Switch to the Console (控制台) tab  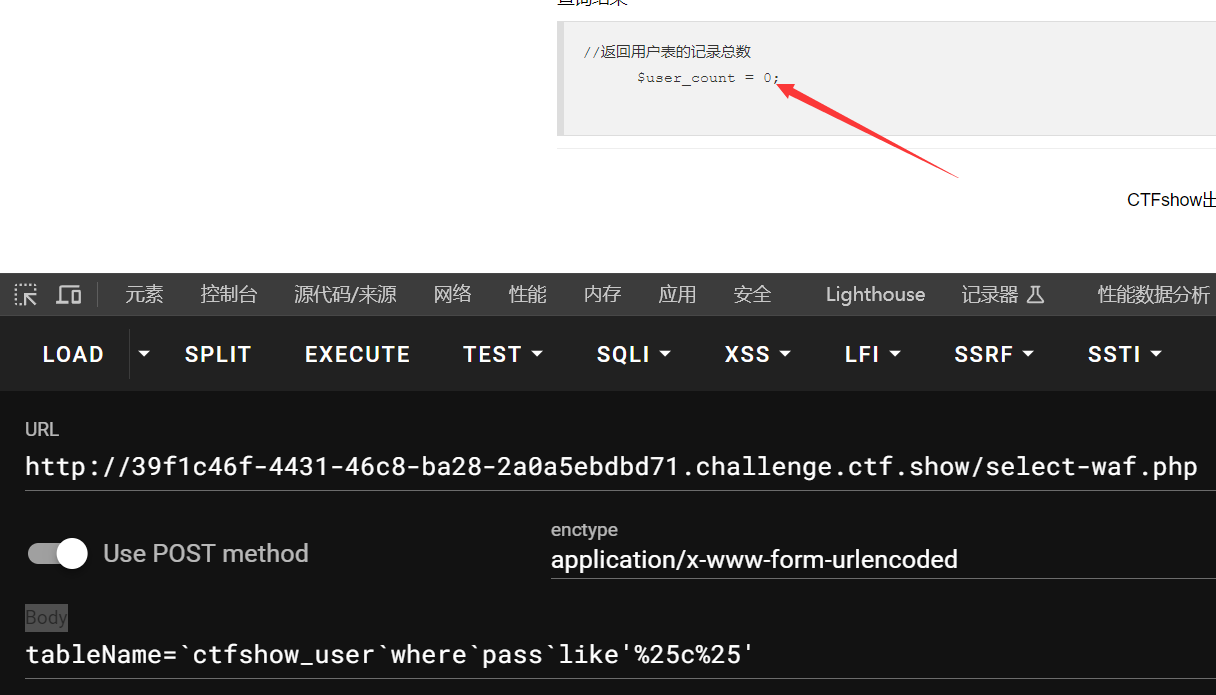point(229,294)
